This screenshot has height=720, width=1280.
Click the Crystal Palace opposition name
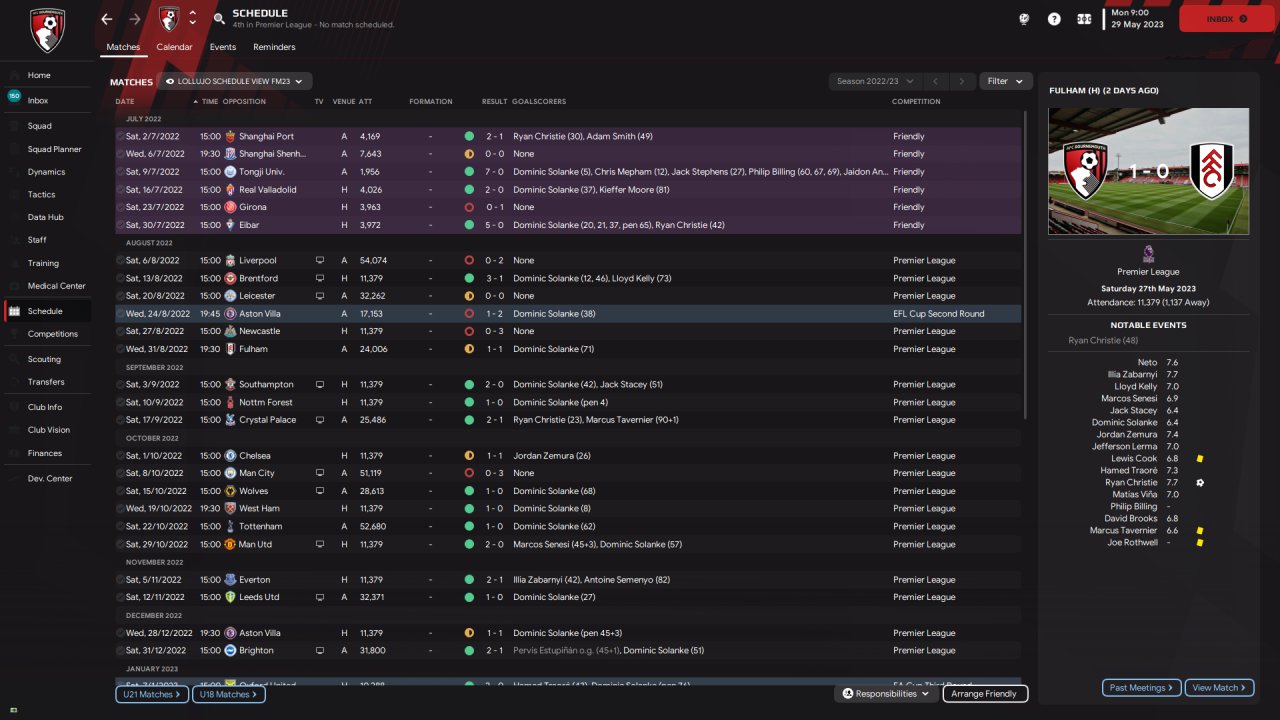[x=267, y=420]
